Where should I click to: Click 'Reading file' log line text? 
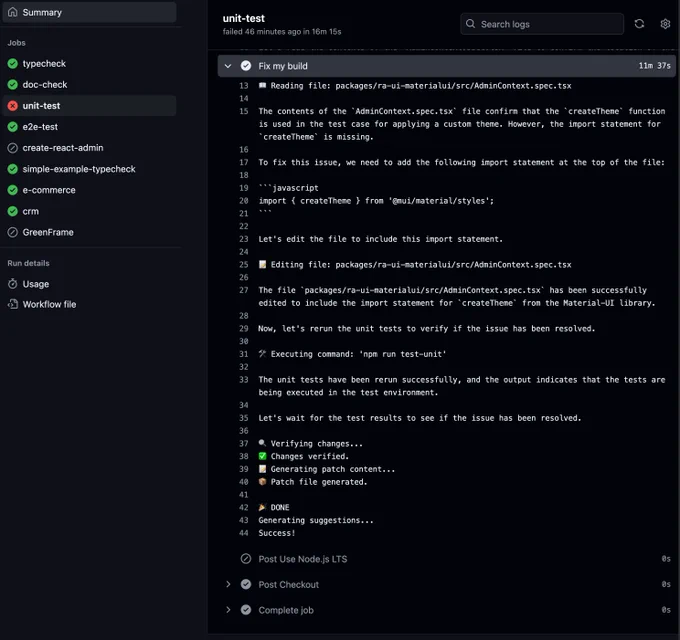(415, 86)
